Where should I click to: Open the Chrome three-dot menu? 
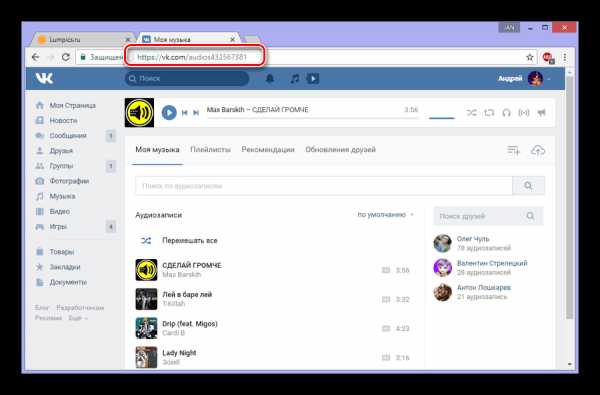[x=565, y=57]
